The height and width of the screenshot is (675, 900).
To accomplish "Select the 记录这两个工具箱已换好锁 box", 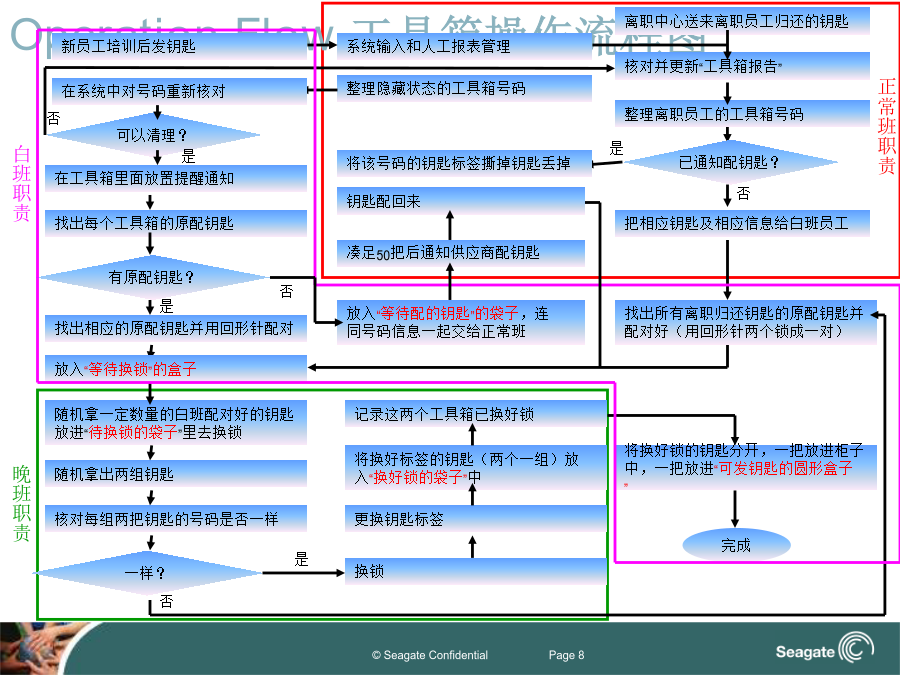I will tap(476, 414).
